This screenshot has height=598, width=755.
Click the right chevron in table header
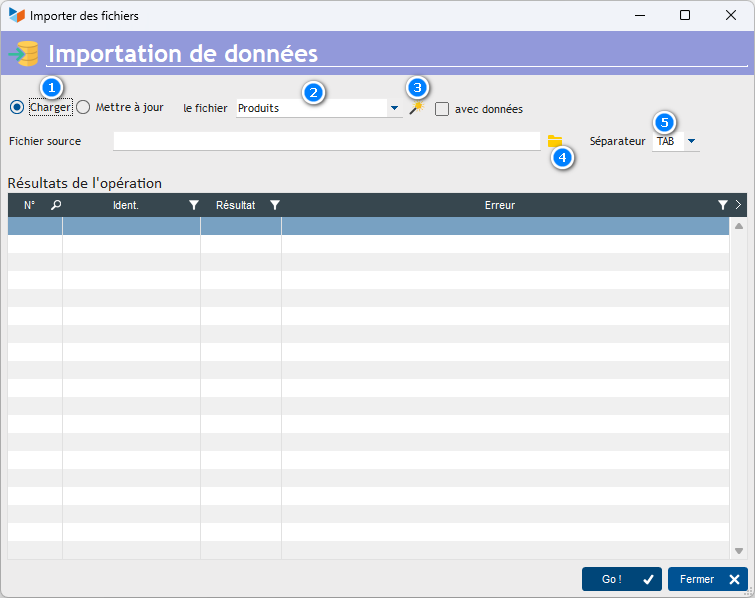point(738,205)
